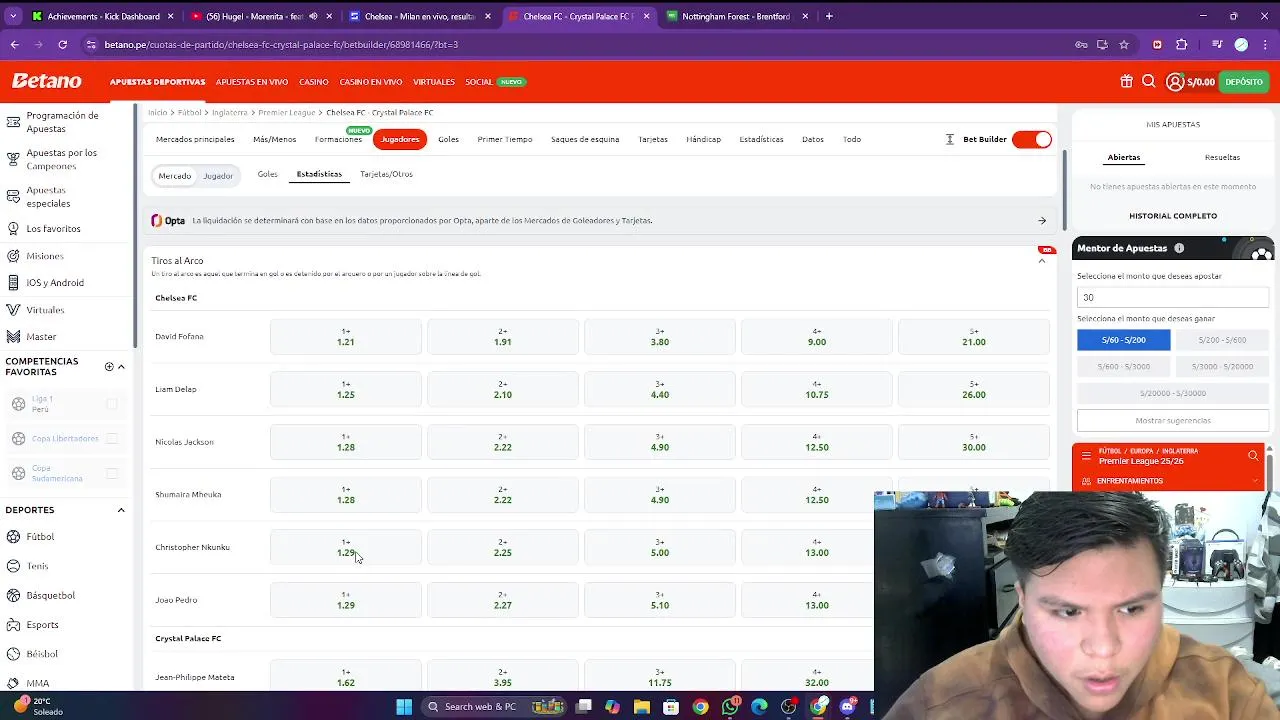Open Historial Completo link
This screenshot has width=1280, height=720.
tap(1173, 216)
